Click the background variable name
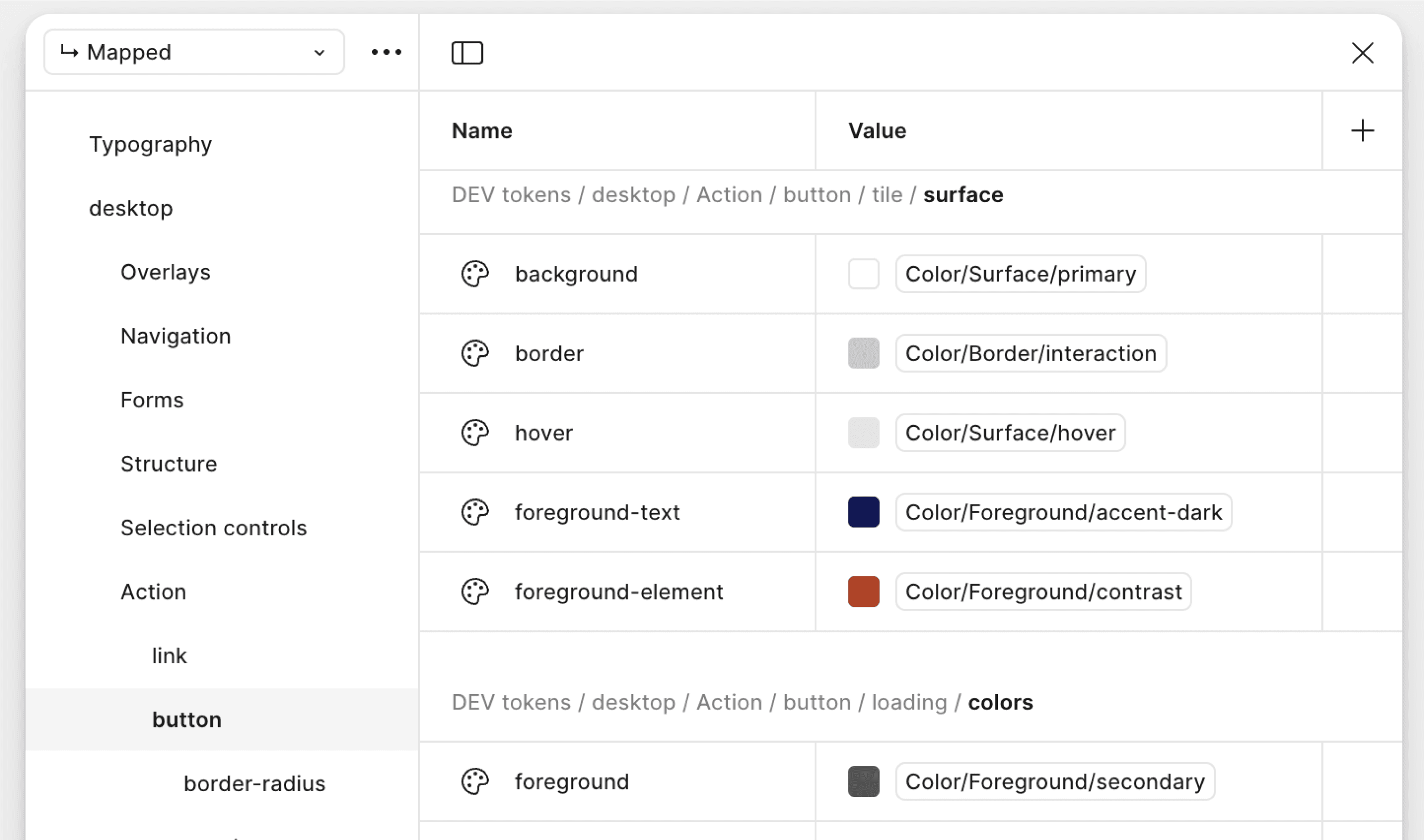Screen dimensions: 1424x840 576,274
